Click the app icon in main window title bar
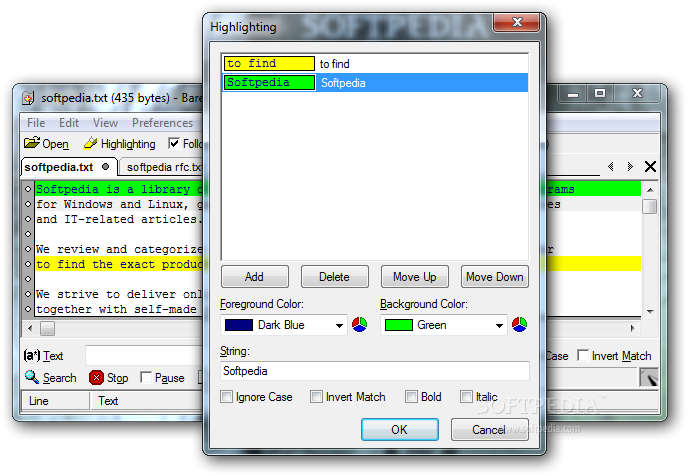 [29, 98]
